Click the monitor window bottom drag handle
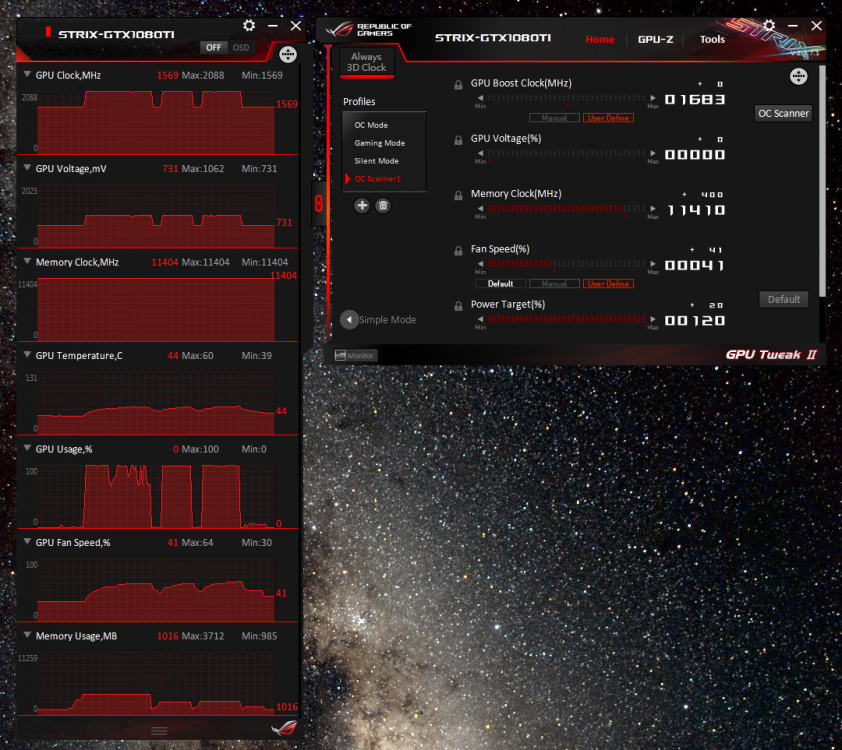This screenshot has width=842, height=750. (x=159, y=731)
